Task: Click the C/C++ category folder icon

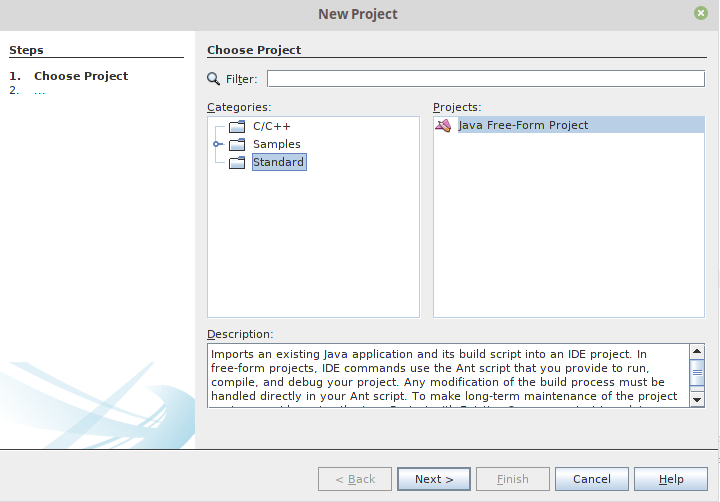Action: click(x=237, y=127)
